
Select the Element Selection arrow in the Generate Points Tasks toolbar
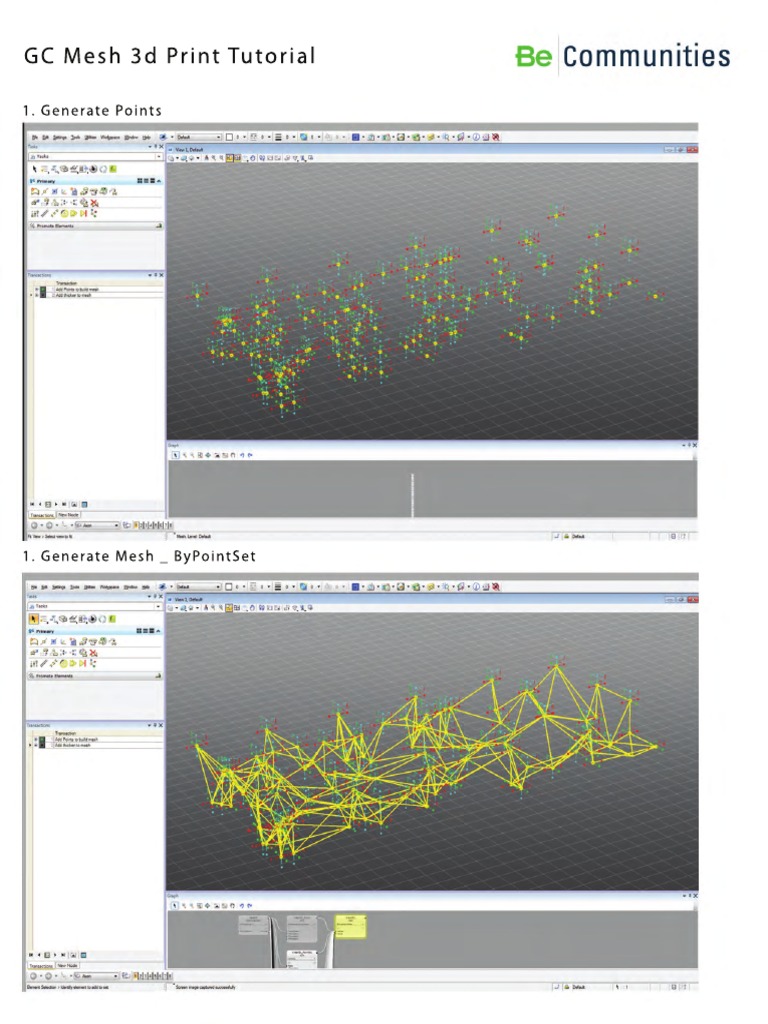tap(35, 169)
